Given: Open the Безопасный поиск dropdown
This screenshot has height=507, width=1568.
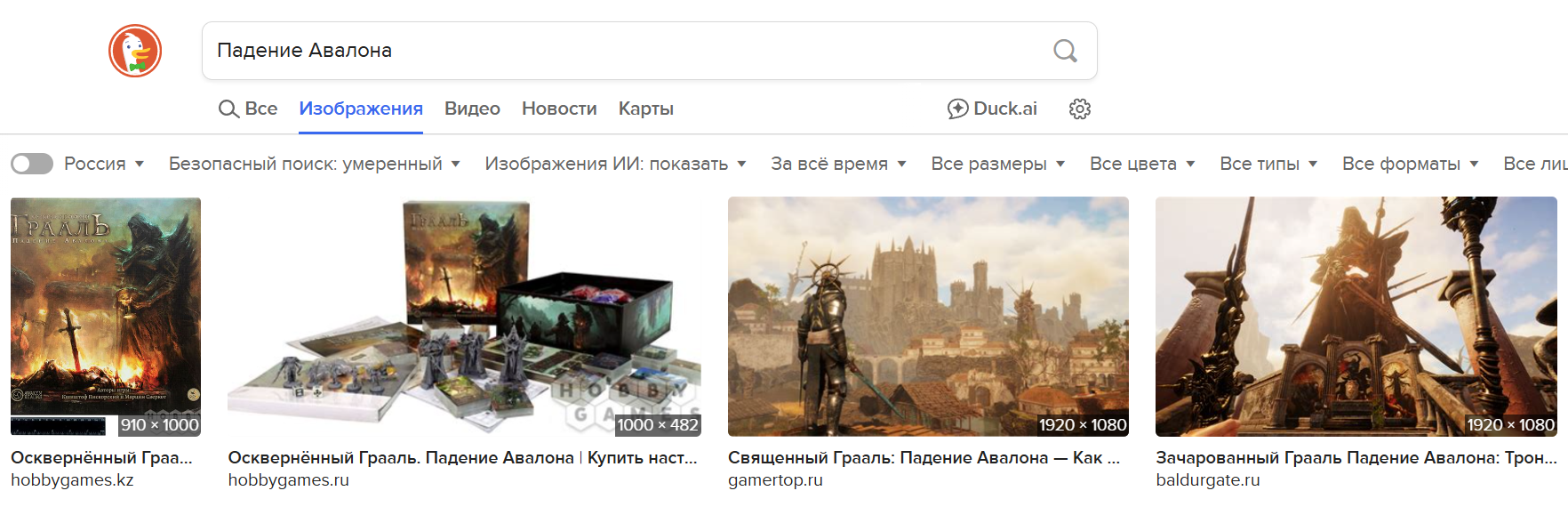Looking at the screenshot, I should (315, 164).
